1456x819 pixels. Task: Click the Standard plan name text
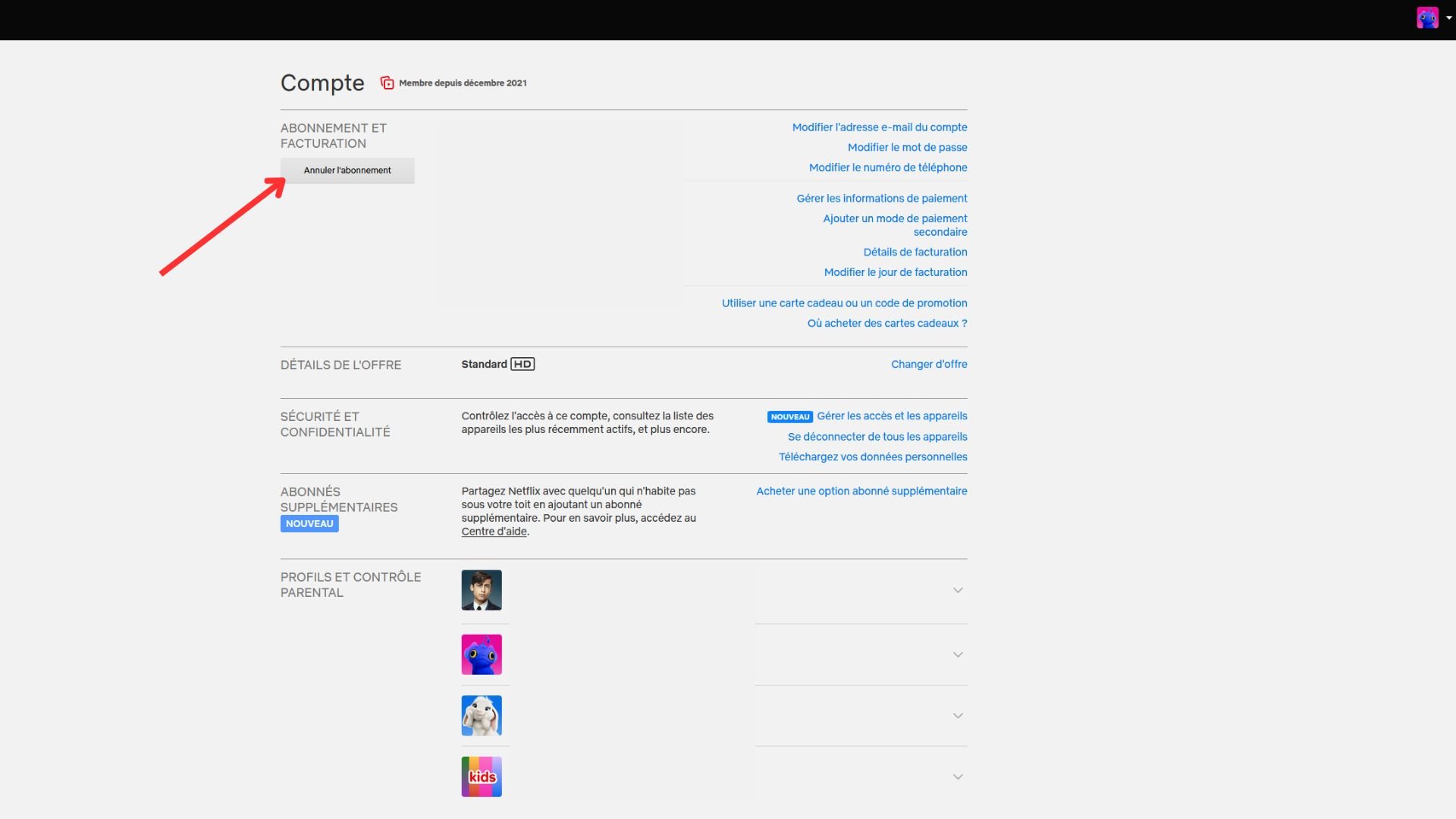484,364
